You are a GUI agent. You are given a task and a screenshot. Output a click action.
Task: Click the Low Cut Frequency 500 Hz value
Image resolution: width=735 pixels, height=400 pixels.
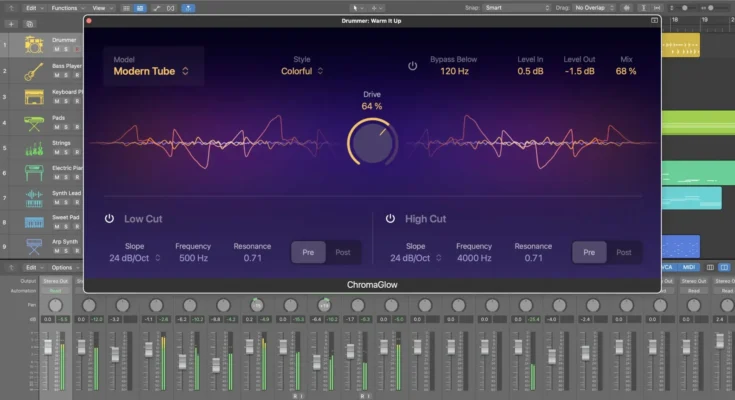point(193,258)
